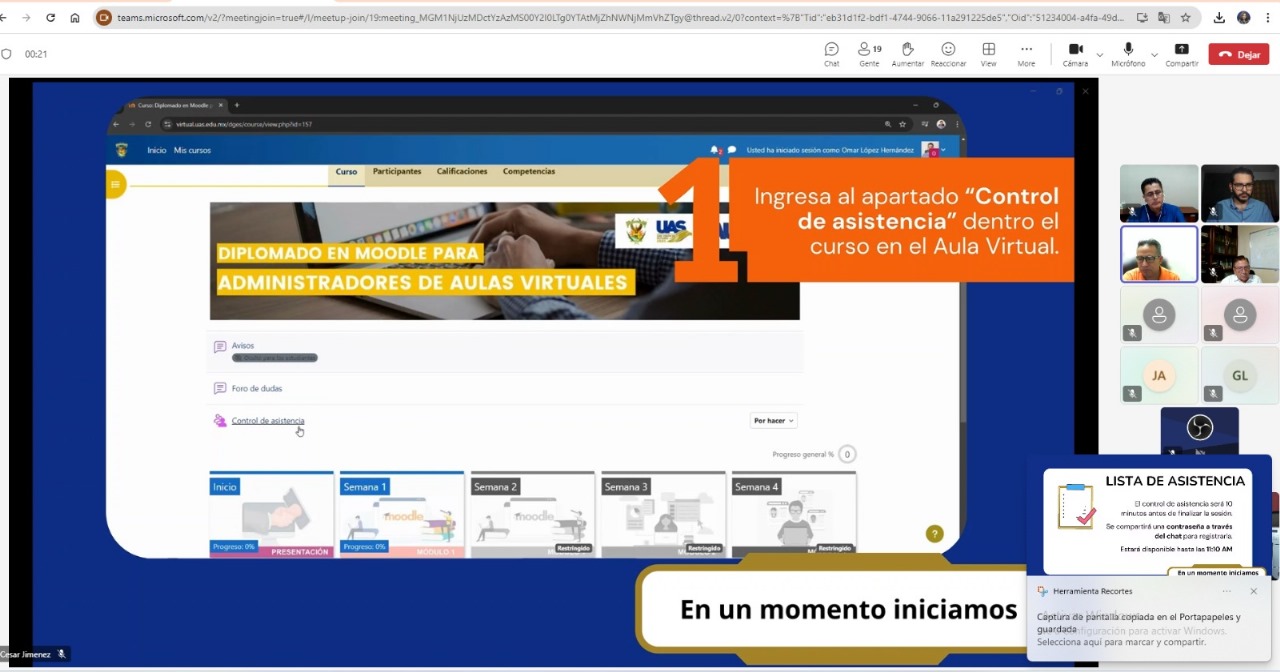1280x672 pixels.
Task: Click the translate page icon
Action: click(1164, 17)
